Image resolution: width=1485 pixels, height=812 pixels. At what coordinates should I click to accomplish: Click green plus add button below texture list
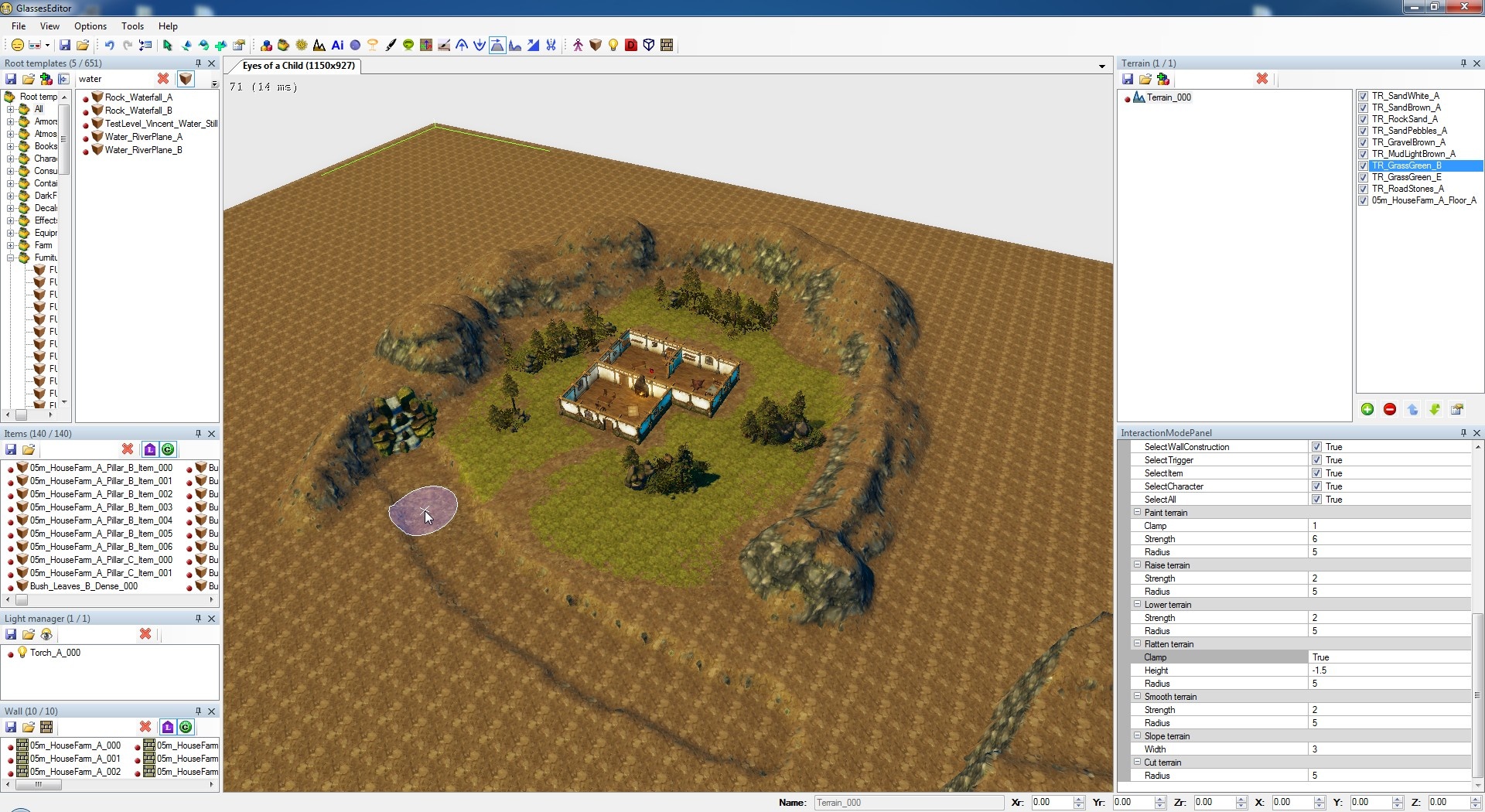(1367, 409)
